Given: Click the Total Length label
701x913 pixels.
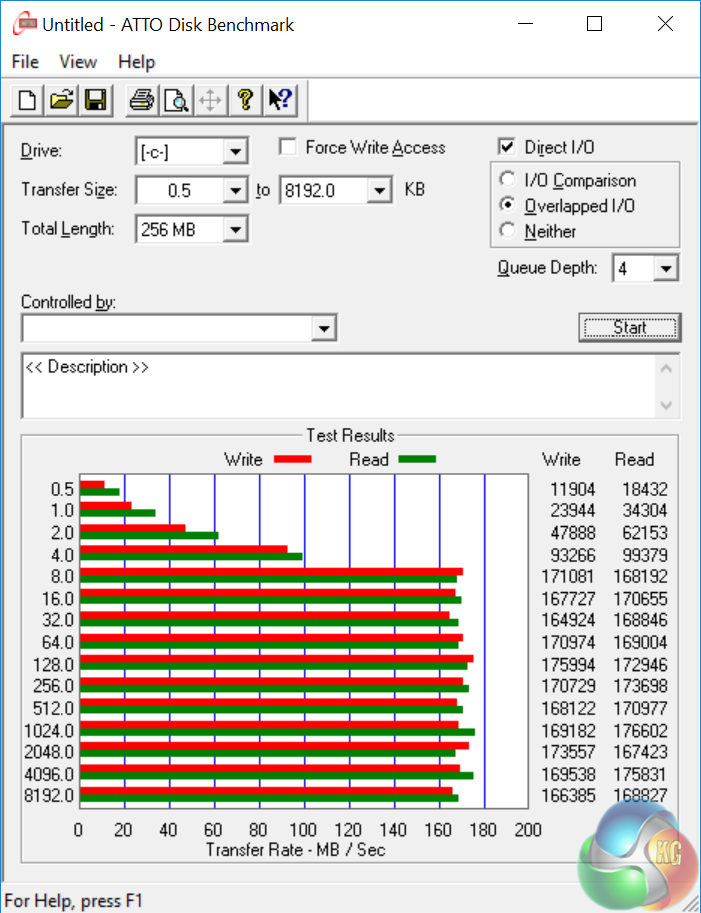Looking at the screenshot, I should (68, 228).
